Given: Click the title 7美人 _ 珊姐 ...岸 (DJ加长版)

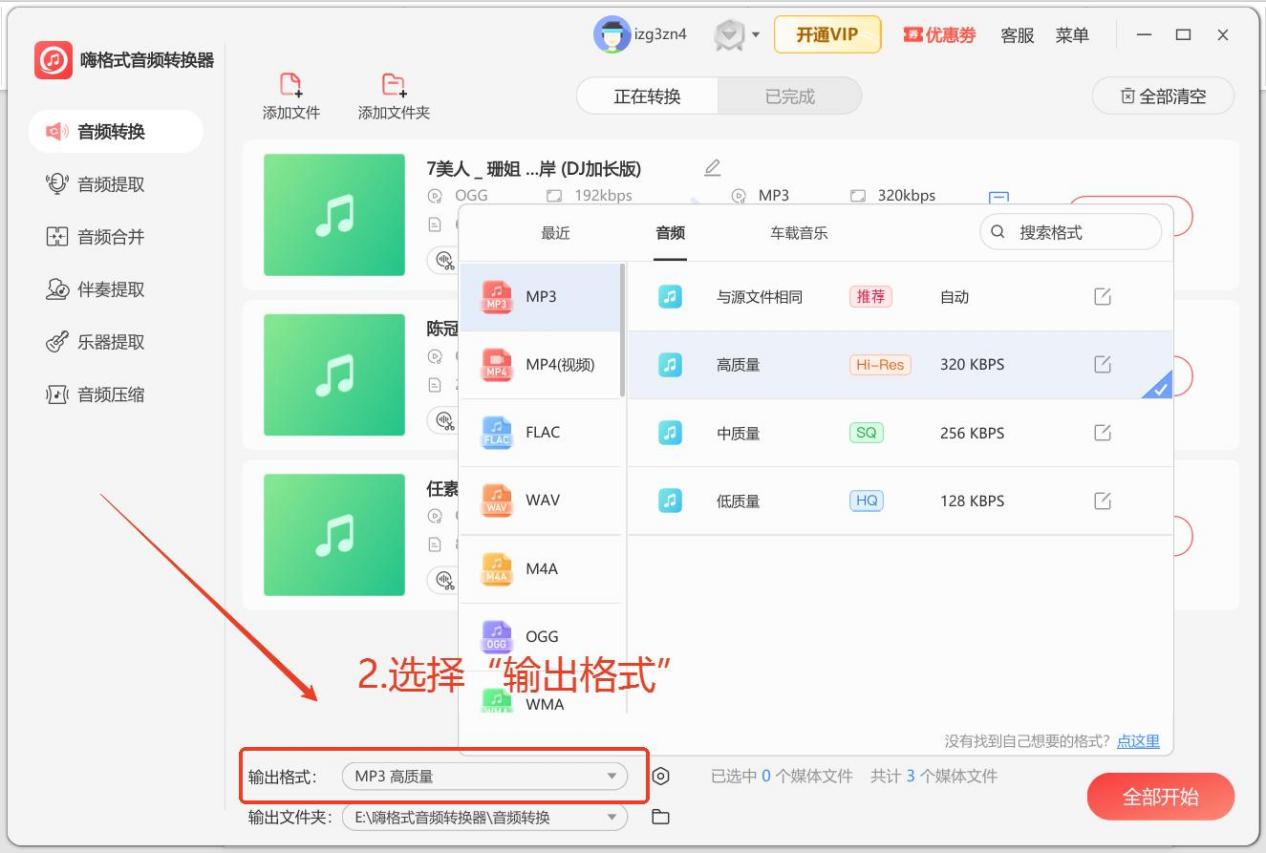Looking at the screenshot, I should click(x=534, y=168).
